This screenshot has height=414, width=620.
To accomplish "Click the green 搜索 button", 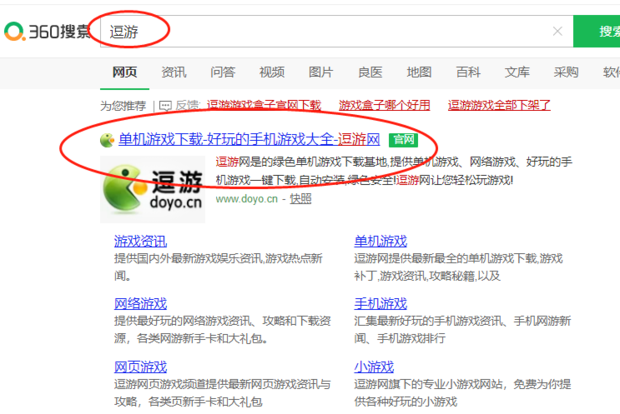I will click(x=598, y=31).
